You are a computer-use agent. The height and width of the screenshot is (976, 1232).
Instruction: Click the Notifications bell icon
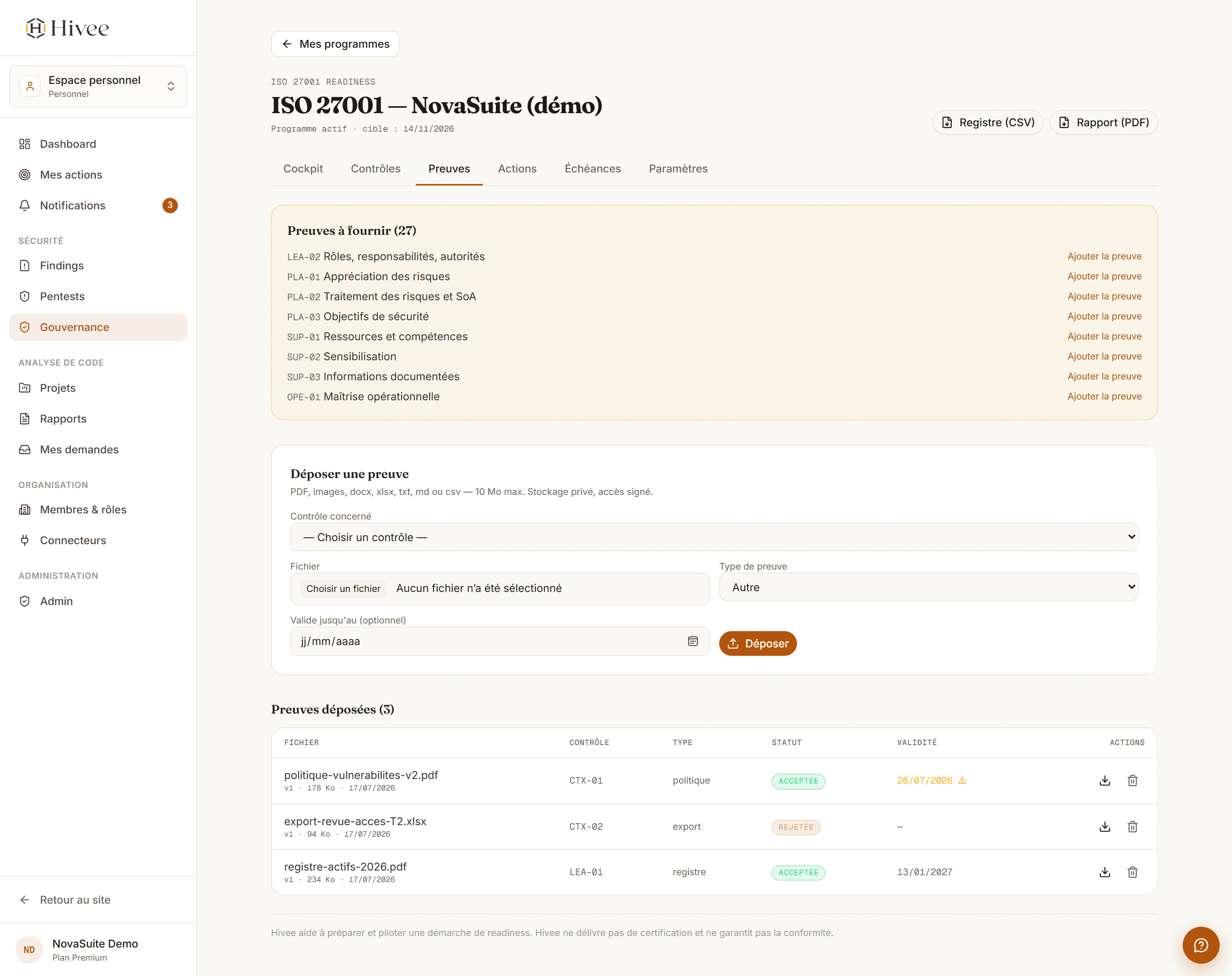tap(25, 206)
